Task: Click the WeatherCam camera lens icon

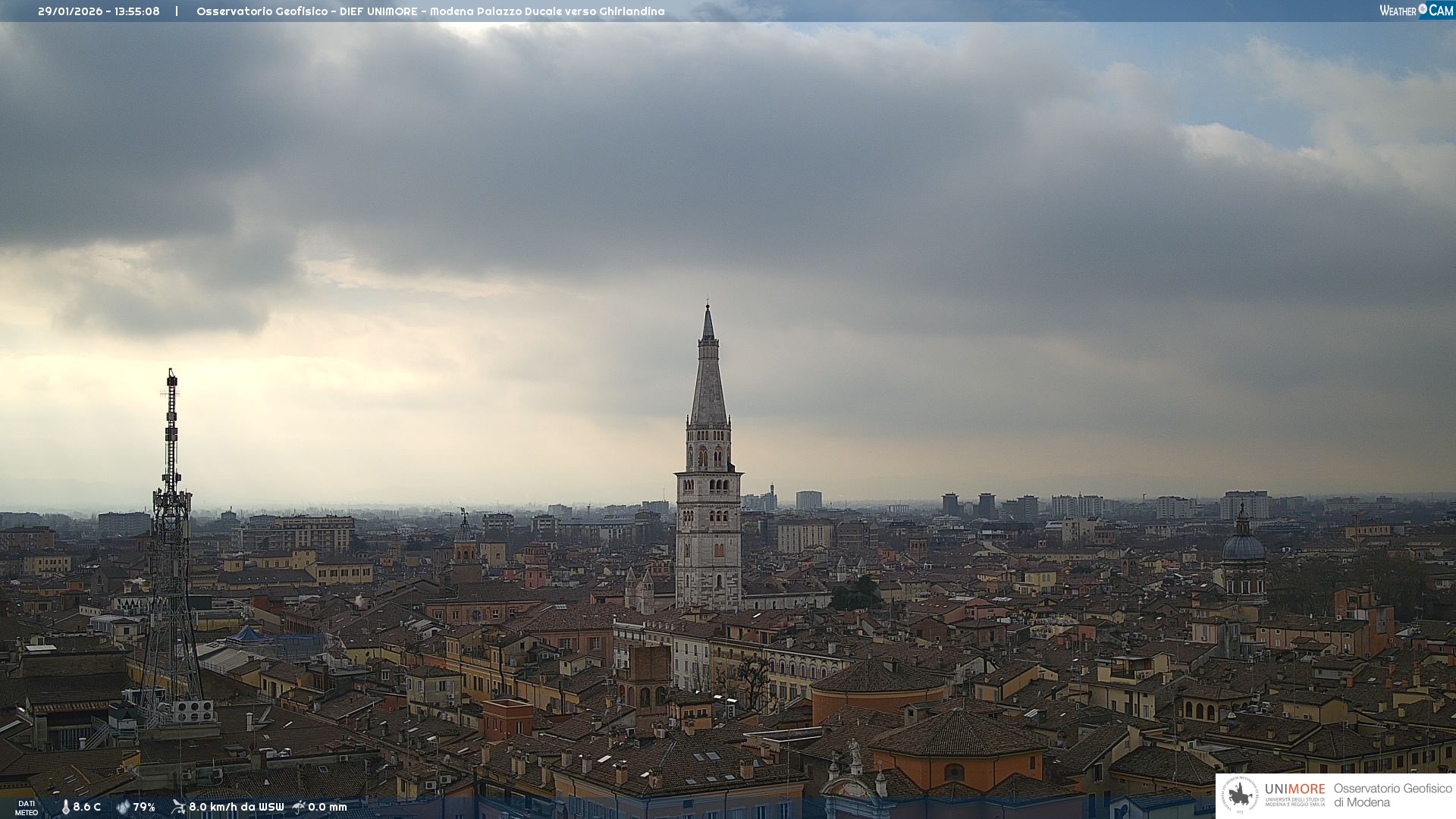Action: (1423, 9)
